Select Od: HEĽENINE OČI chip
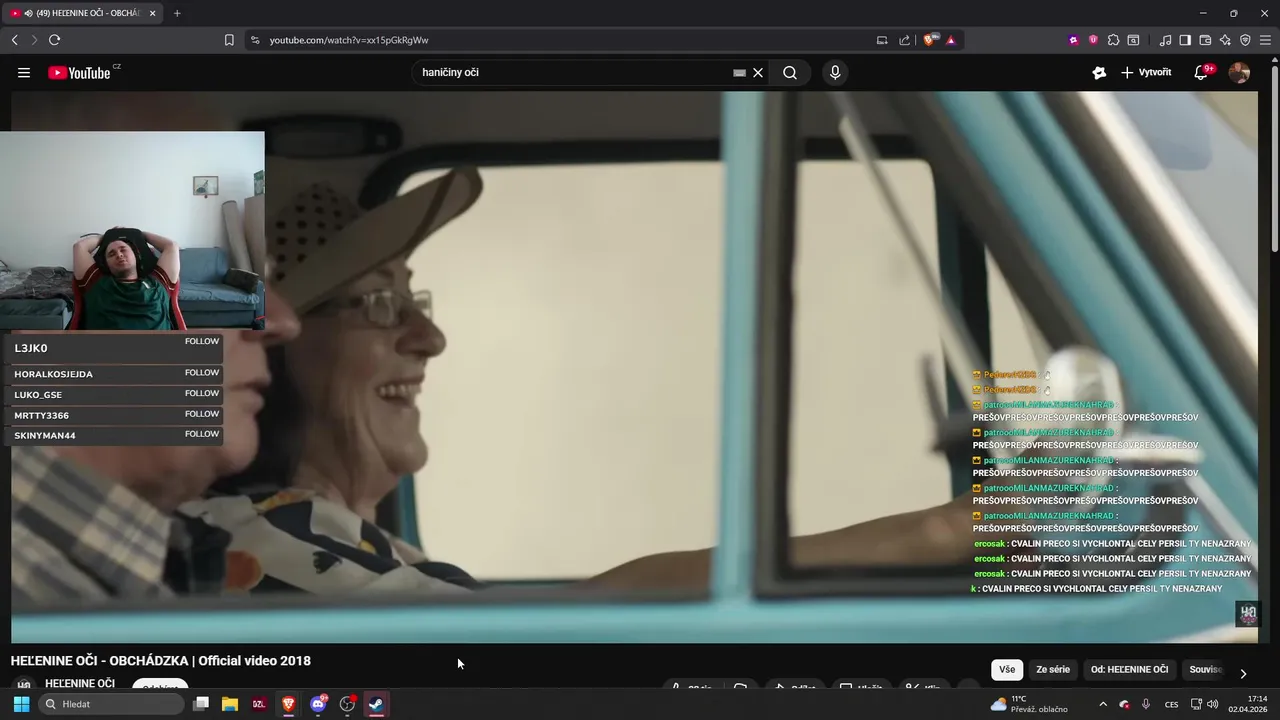Viewport: 1280px width, 720px height. click(1129, 670)
